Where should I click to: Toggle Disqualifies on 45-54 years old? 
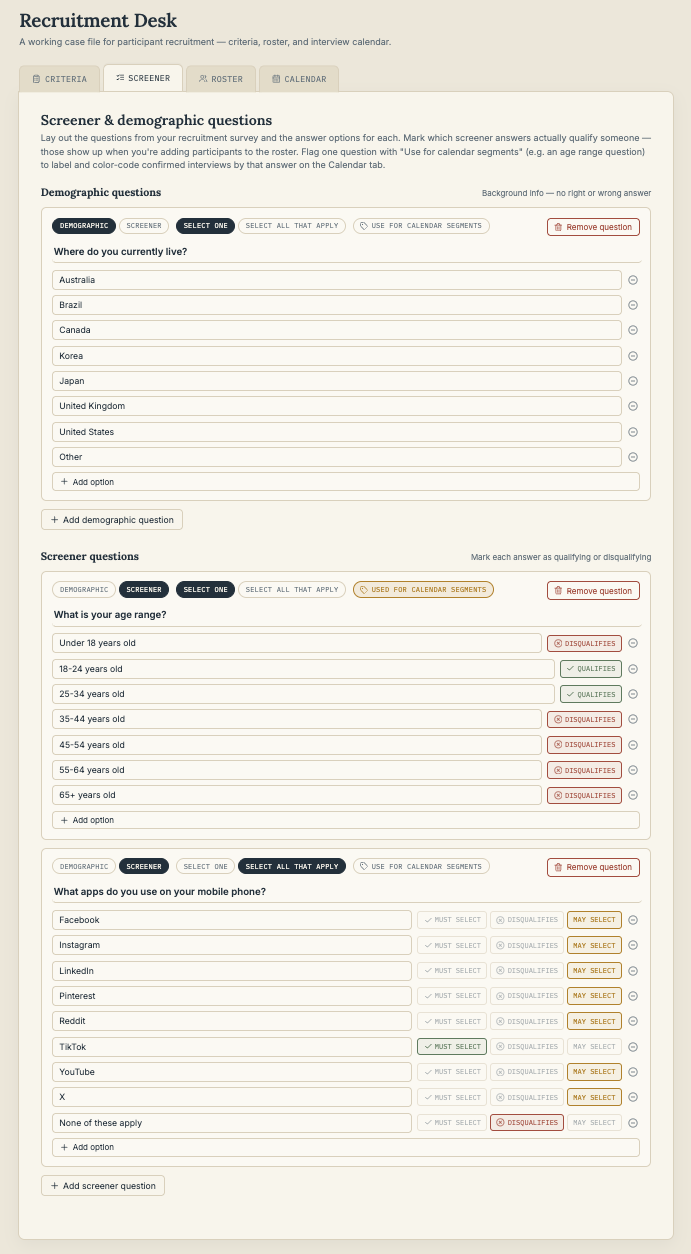[x=584, y=745]
